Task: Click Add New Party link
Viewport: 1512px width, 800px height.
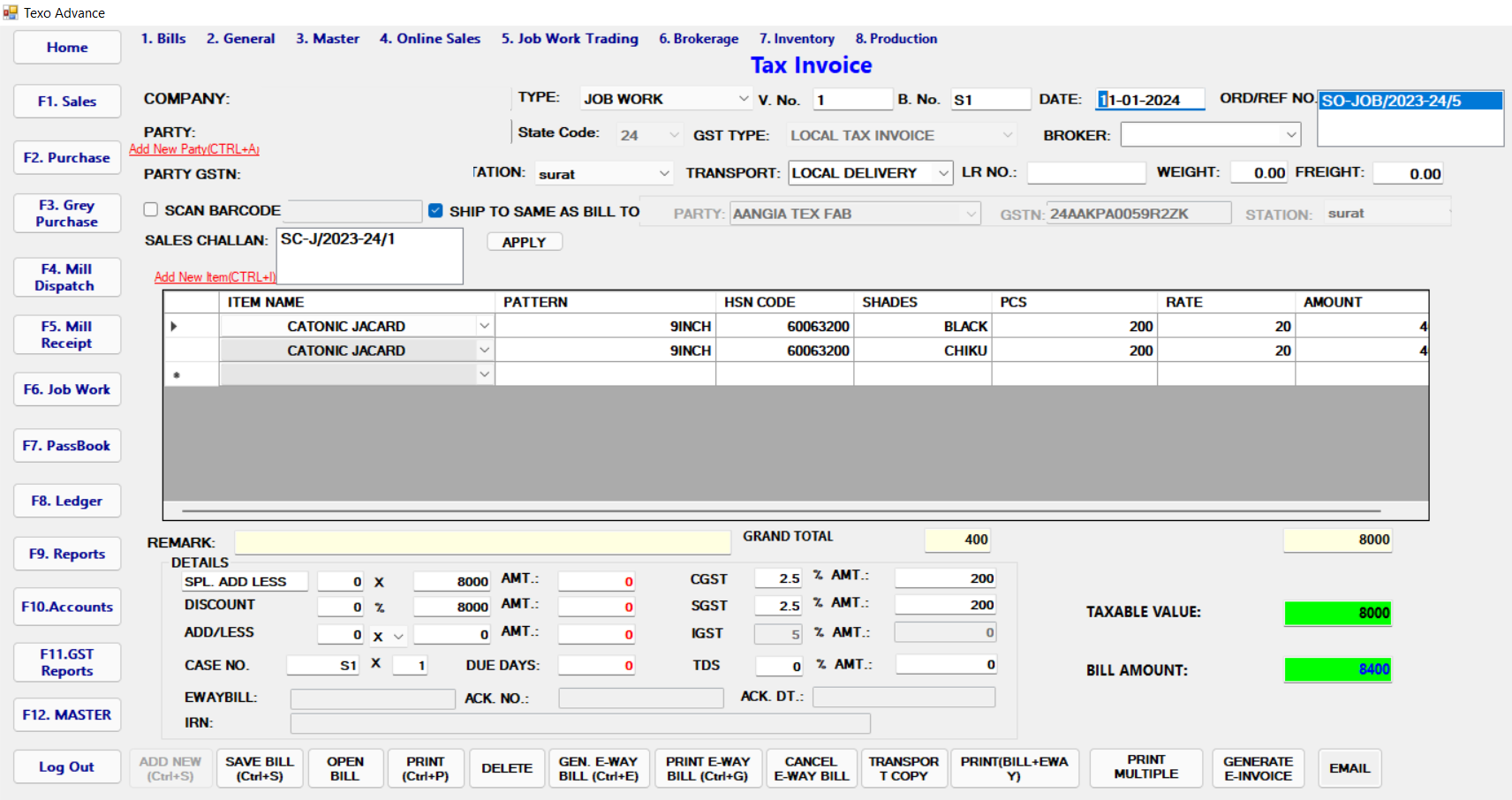Action: point(194,149)
